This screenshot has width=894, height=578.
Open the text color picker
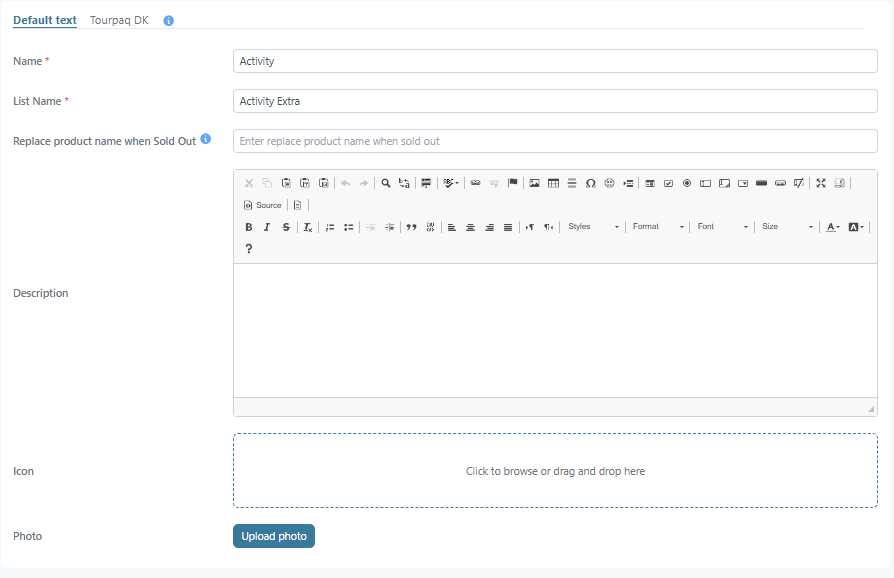point(832,227)
